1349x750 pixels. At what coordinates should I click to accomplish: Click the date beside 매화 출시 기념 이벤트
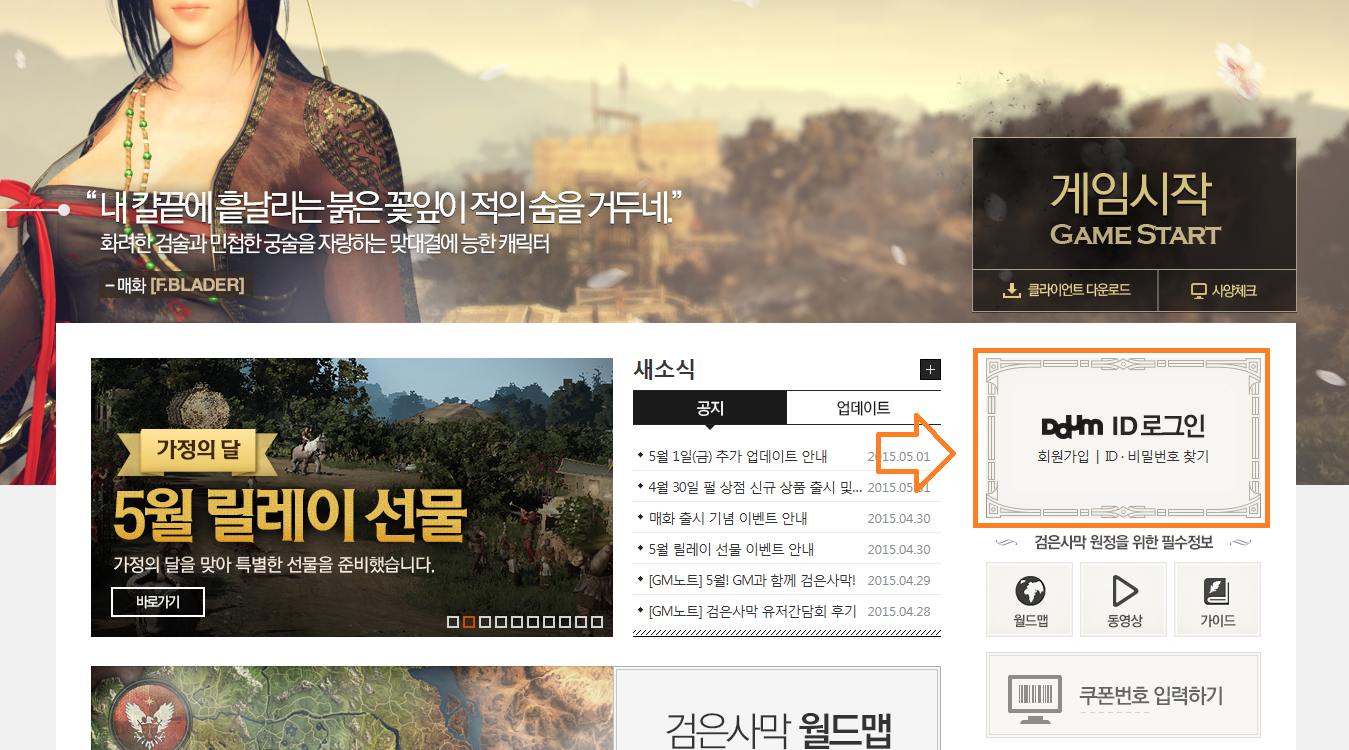pos(899,519)
